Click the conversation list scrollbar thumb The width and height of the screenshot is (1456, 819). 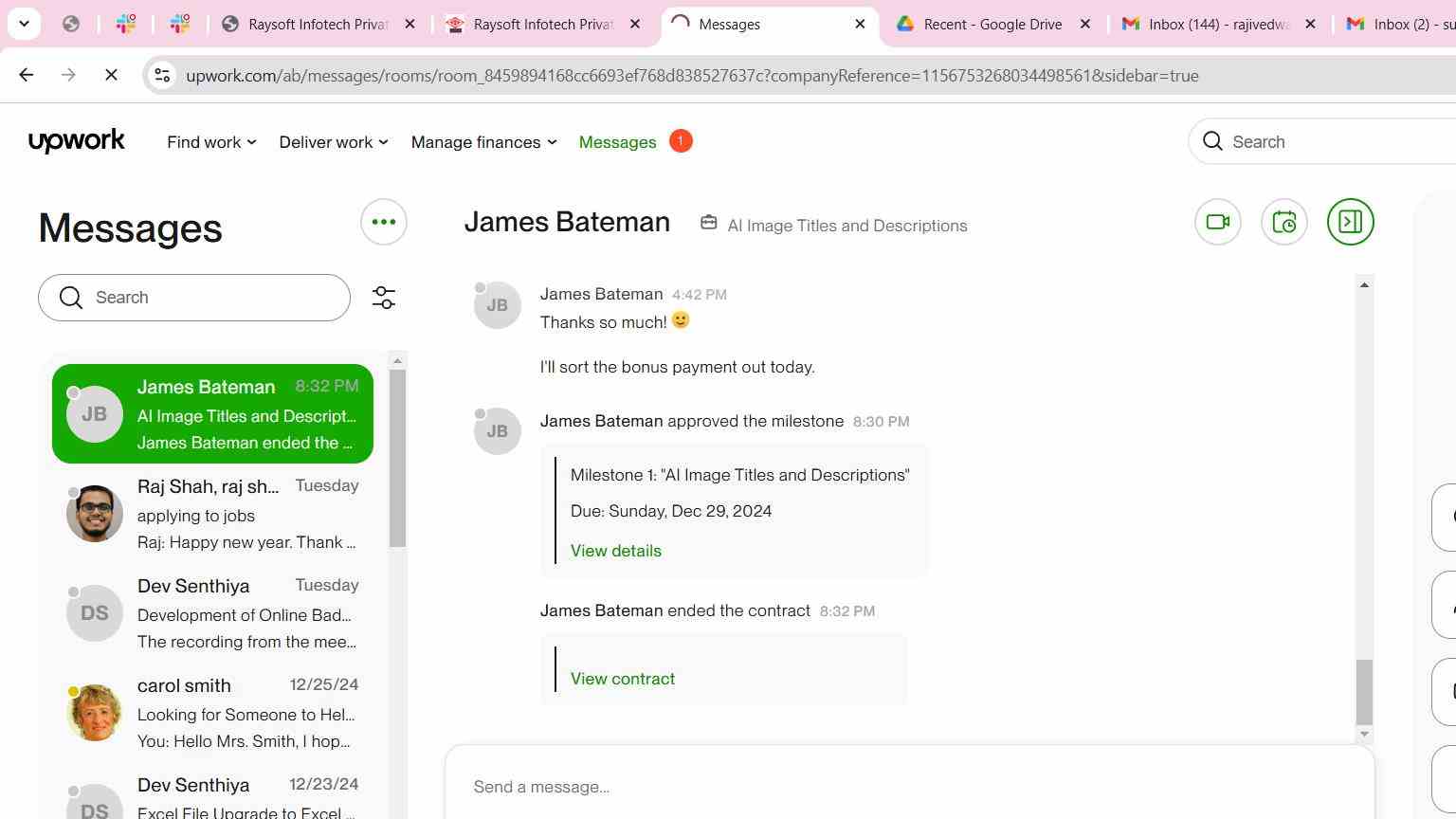pos(398,458)
